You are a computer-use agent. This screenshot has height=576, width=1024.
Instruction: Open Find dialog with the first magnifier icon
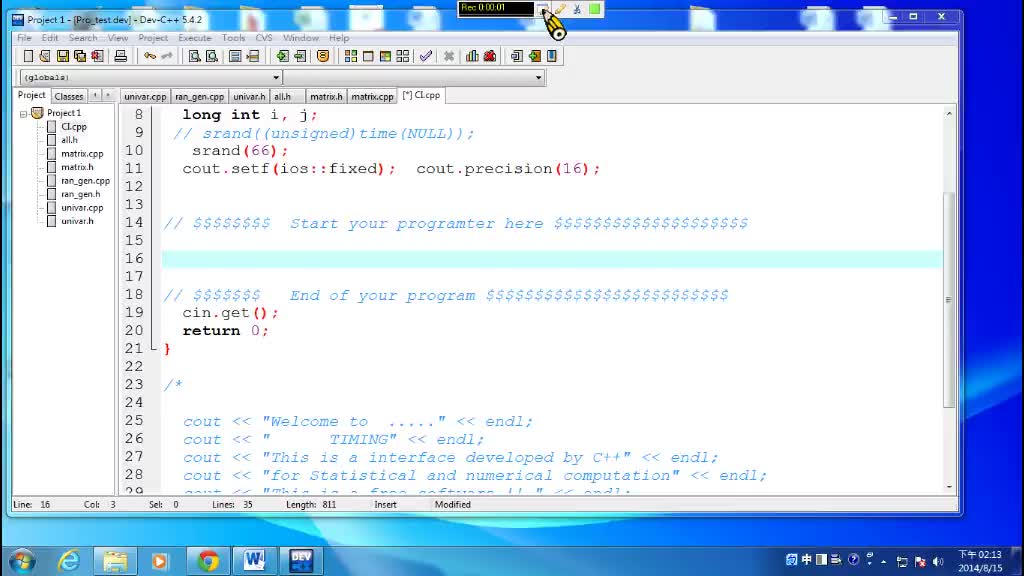[x=195, y=56]
